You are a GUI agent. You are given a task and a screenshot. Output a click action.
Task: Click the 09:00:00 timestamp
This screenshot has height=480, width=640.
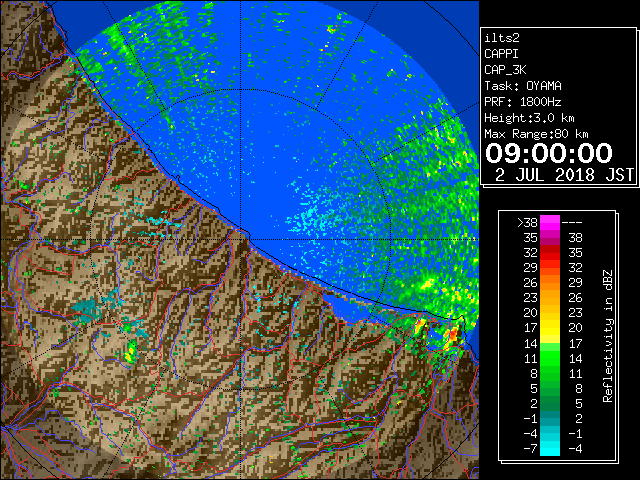pos(549,153)
